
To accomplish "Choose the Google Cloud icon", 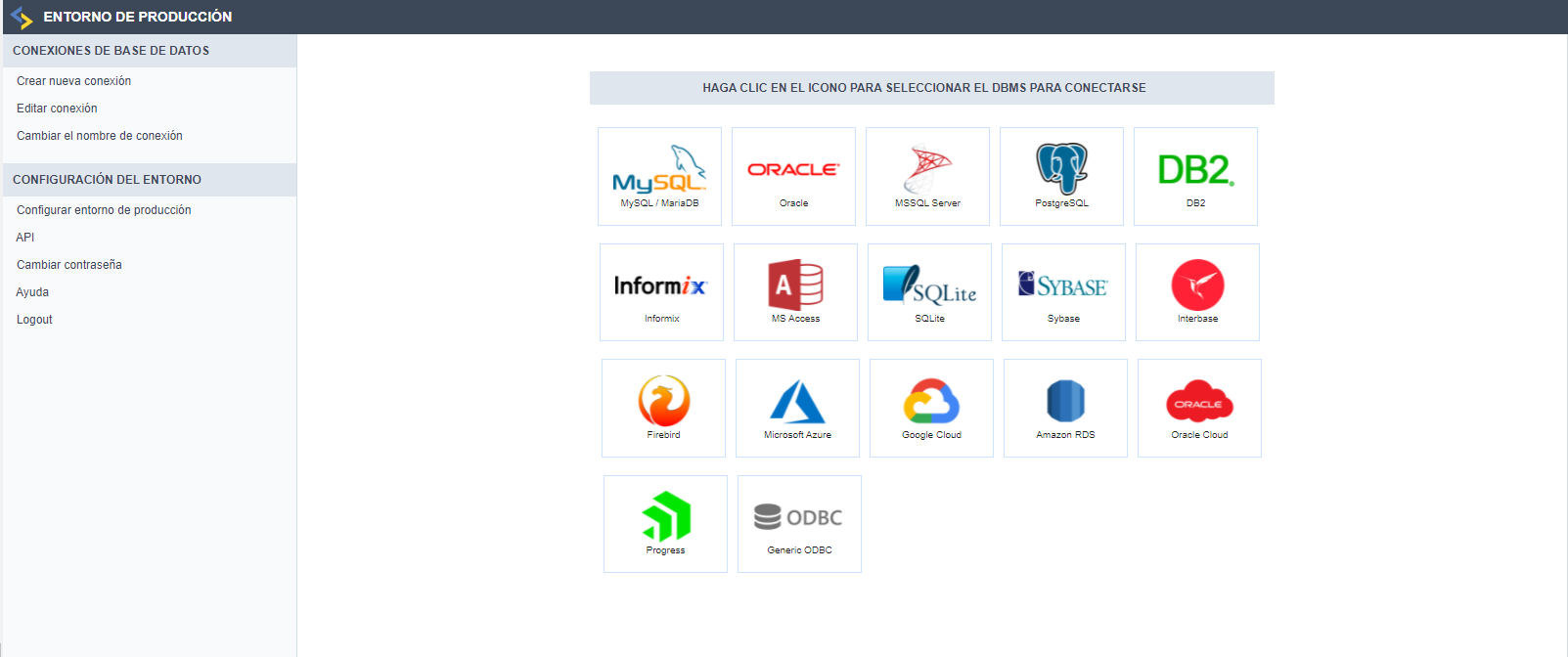I will [931, 402].
